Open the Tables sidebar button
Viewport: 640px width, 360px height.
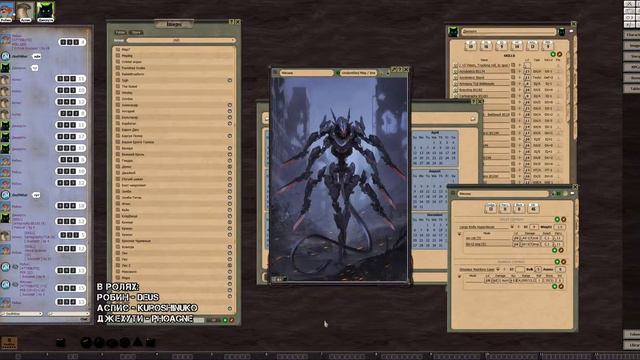click(632, 88)
